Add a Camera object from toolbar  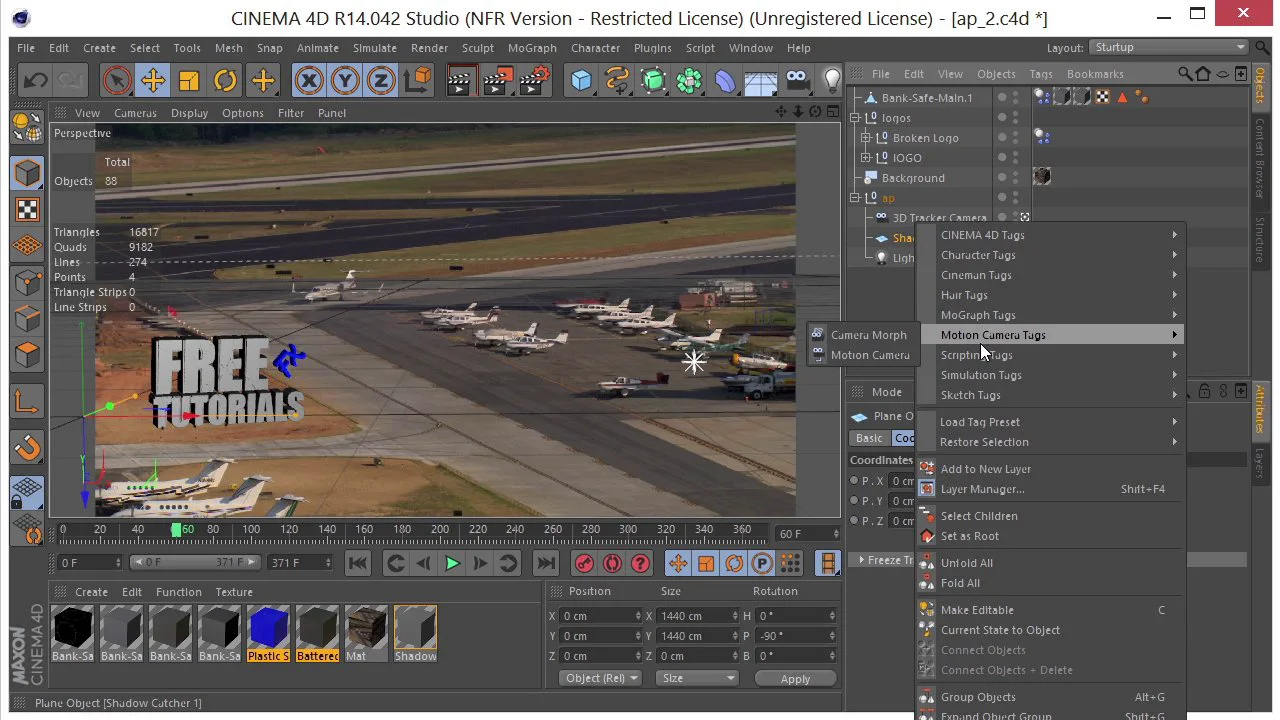pyautogui.click(x=797, y=80)
